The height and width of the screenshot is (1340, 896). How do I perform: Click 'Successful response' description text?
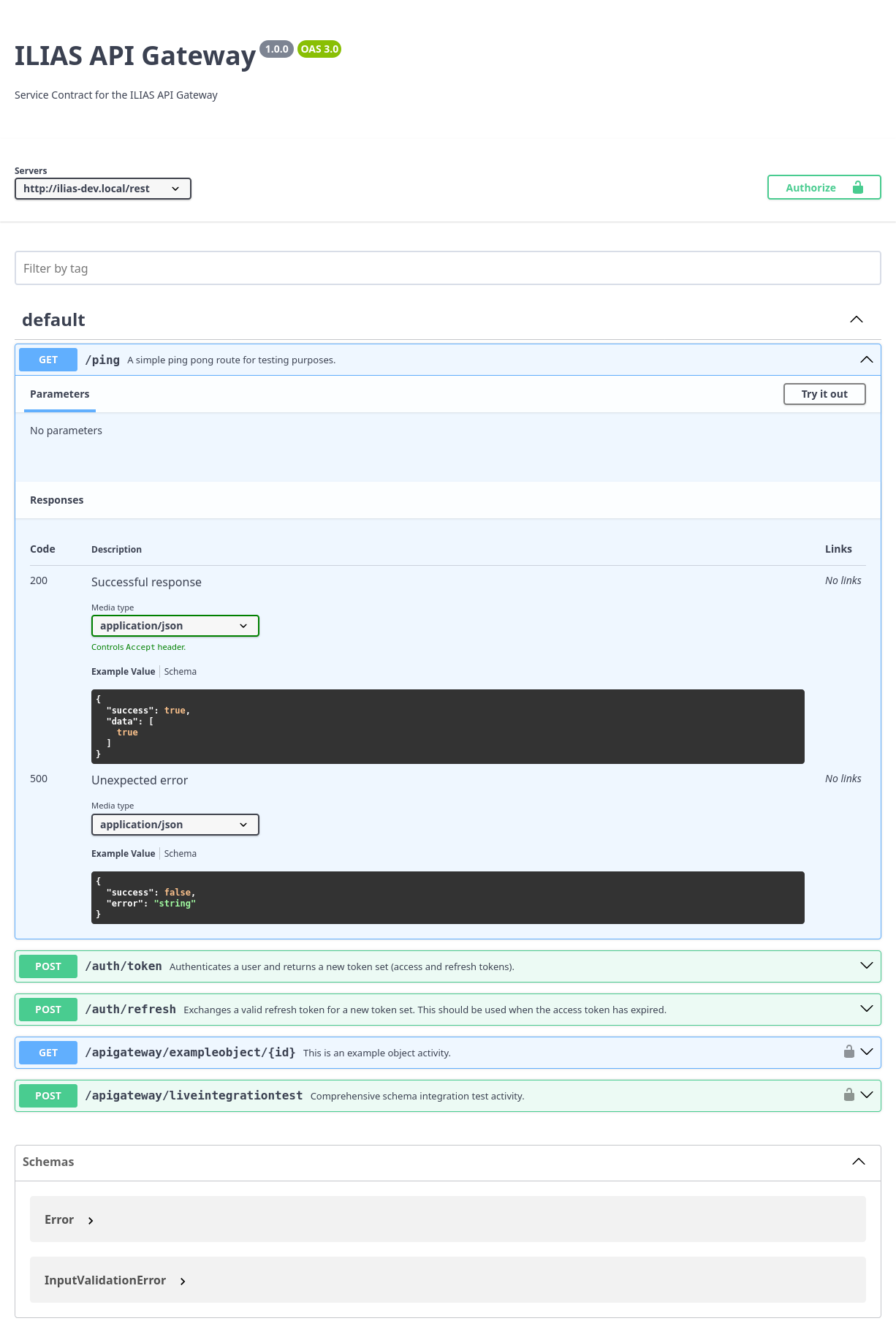coord(146,582)
